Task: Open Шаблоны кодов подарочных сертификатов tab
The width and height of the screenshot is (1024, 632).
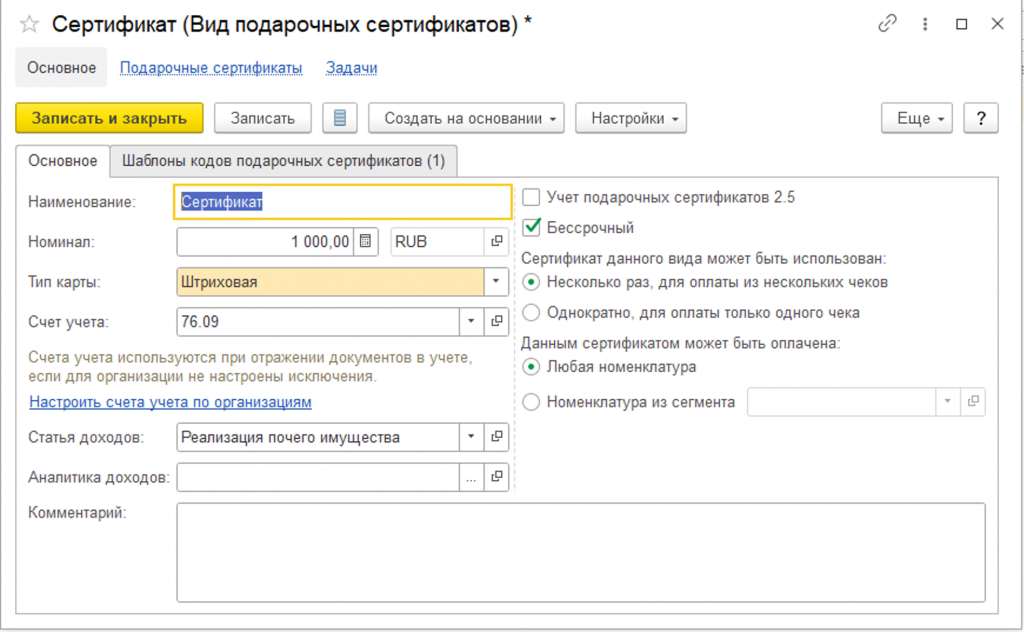Action: tap(283, 161)
